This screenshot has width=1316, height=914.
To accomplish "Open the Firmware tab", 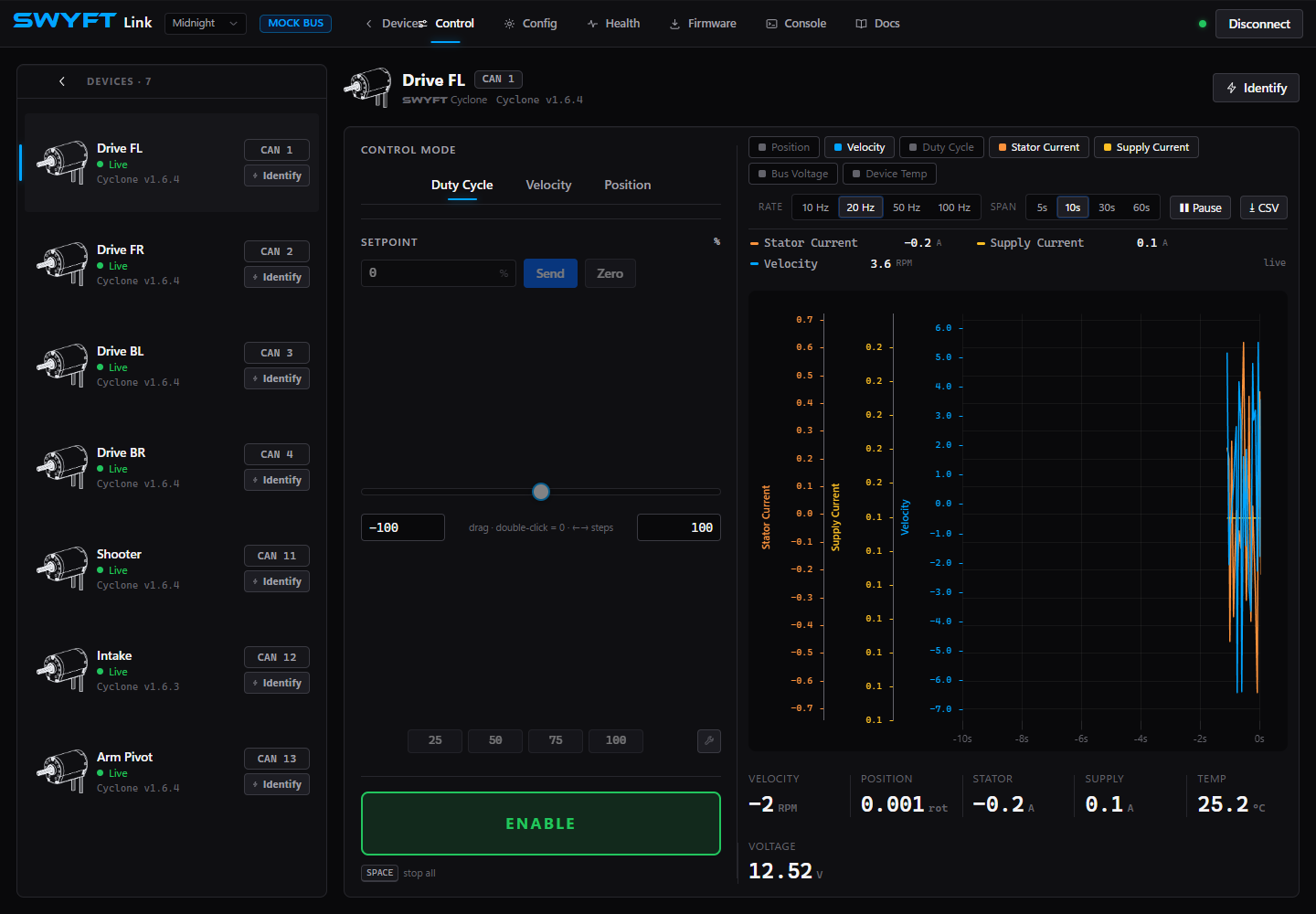I will tap(703, 24).
